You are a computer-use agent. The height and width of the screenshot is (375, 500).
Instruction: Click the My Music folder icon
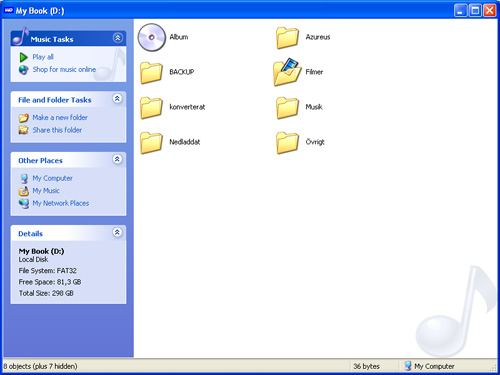(24, 191)
